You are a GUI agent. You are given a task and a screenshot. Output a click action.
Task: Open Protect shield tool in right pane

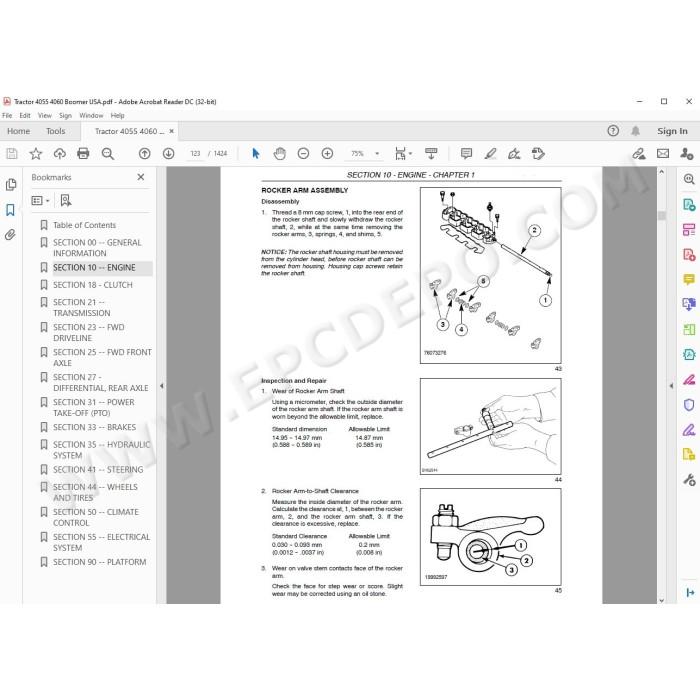[x=689, y=405]
